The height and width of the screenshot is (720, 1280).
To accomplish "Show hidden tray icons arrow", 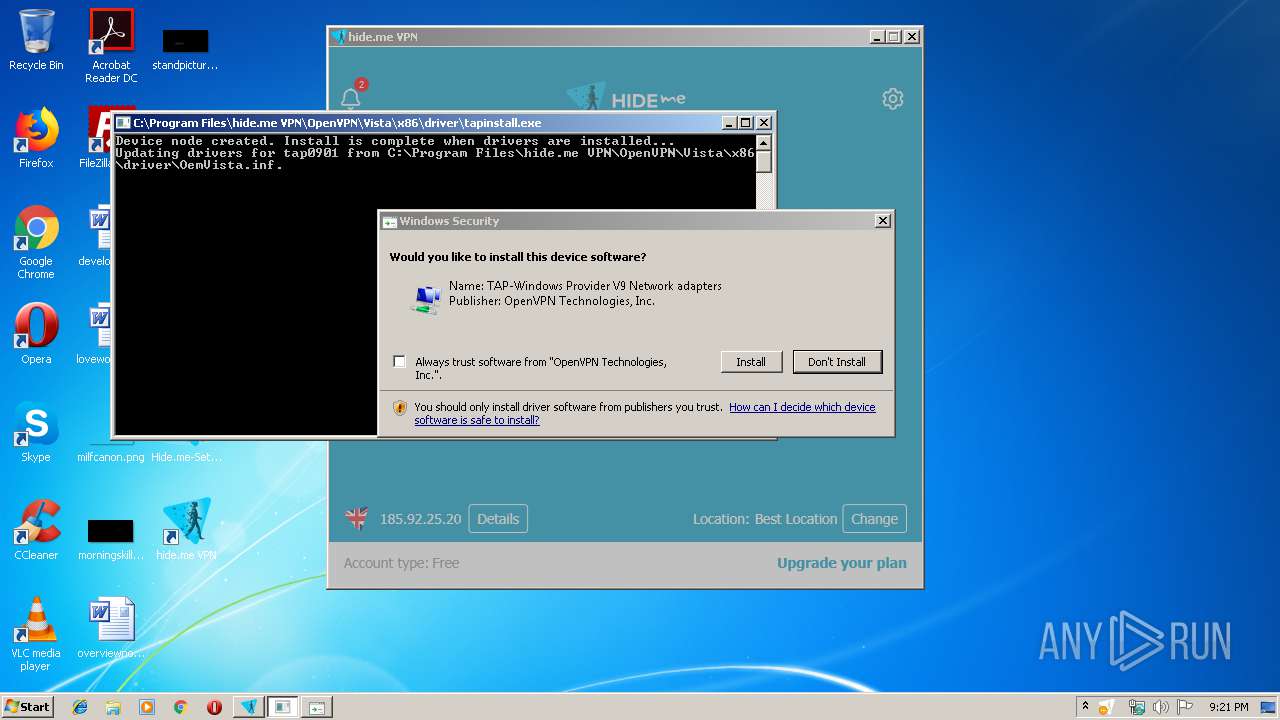I will click(x=1086, y=707).
